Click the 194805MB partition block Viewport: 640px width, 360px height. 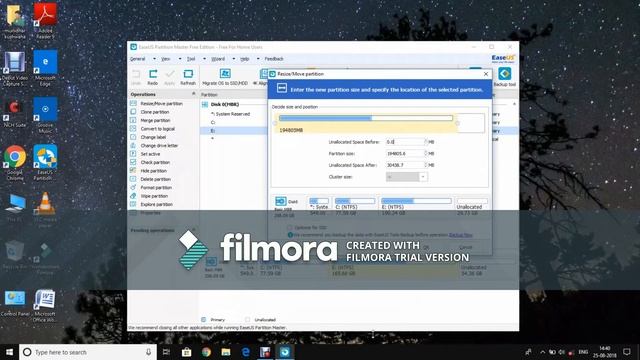[366, 123]
